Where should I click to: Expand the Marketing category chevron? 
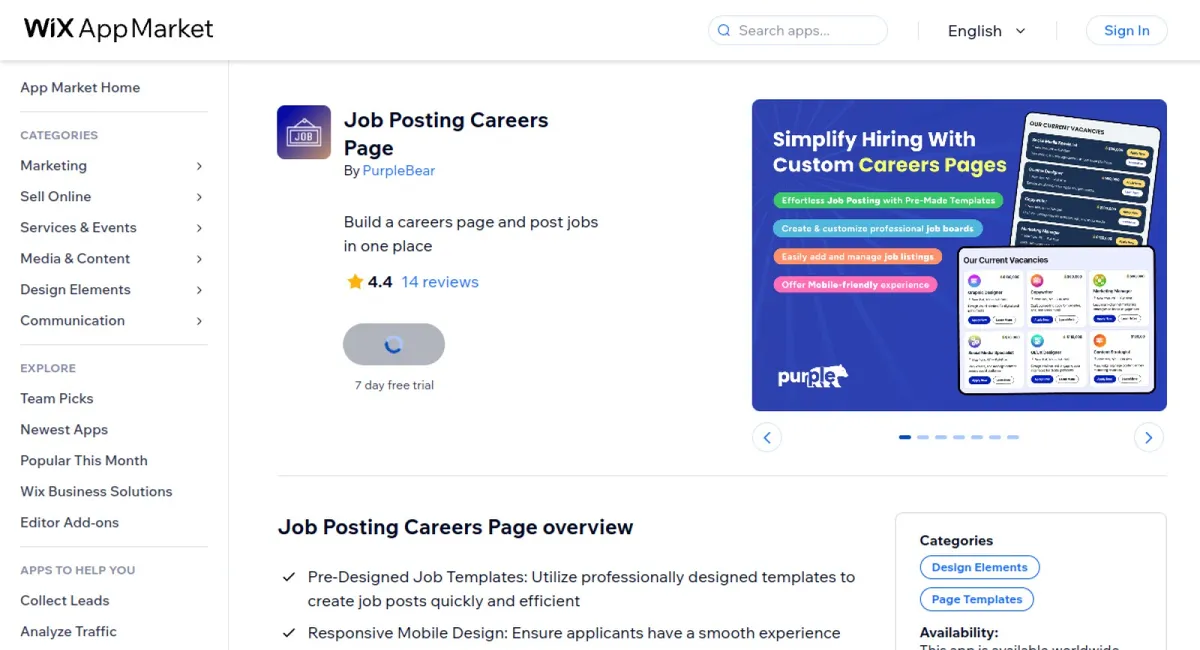(199, 166)
